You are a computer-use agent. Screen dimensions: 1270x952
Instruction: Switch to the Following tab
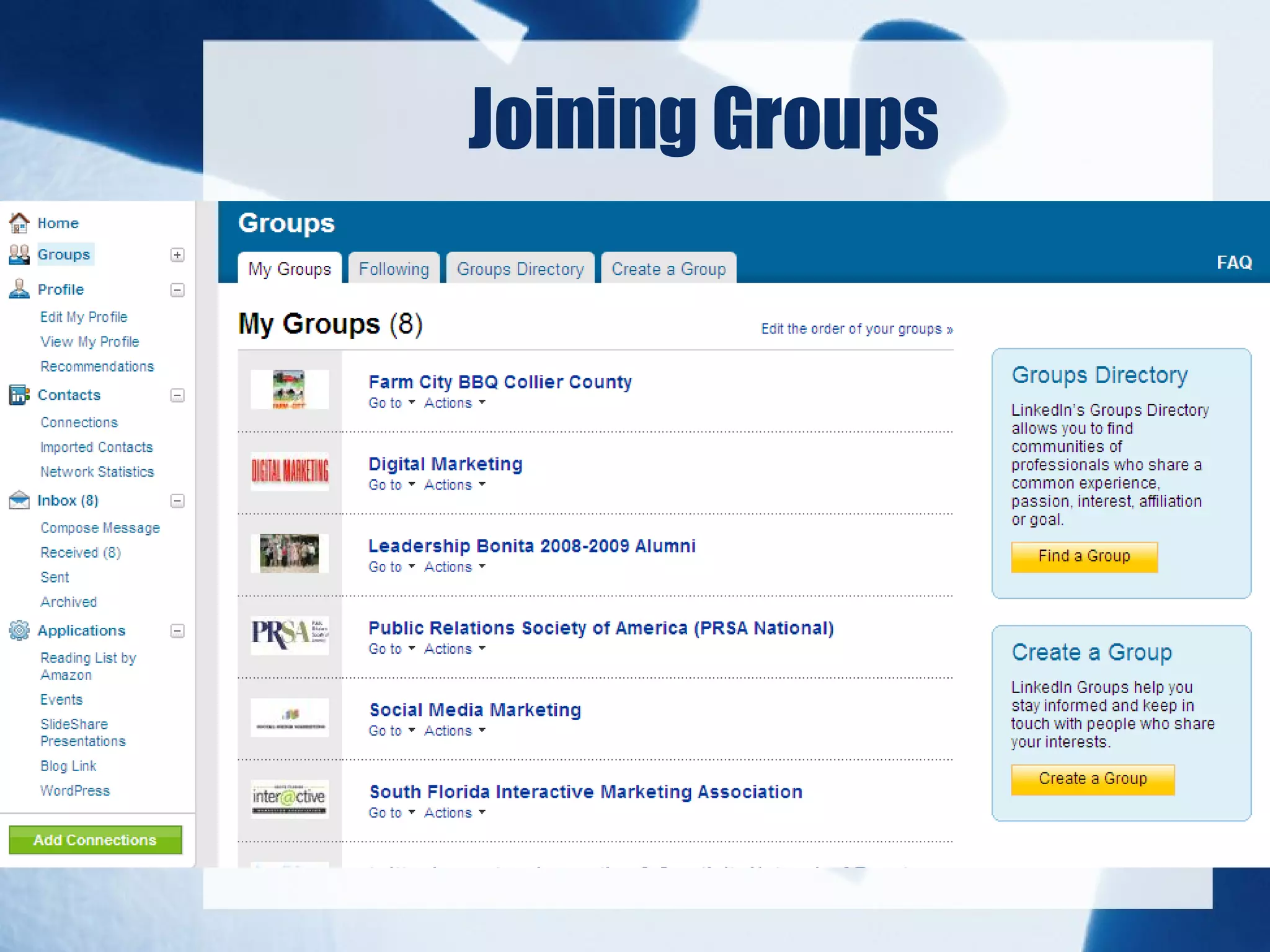[x=394, y=268]
